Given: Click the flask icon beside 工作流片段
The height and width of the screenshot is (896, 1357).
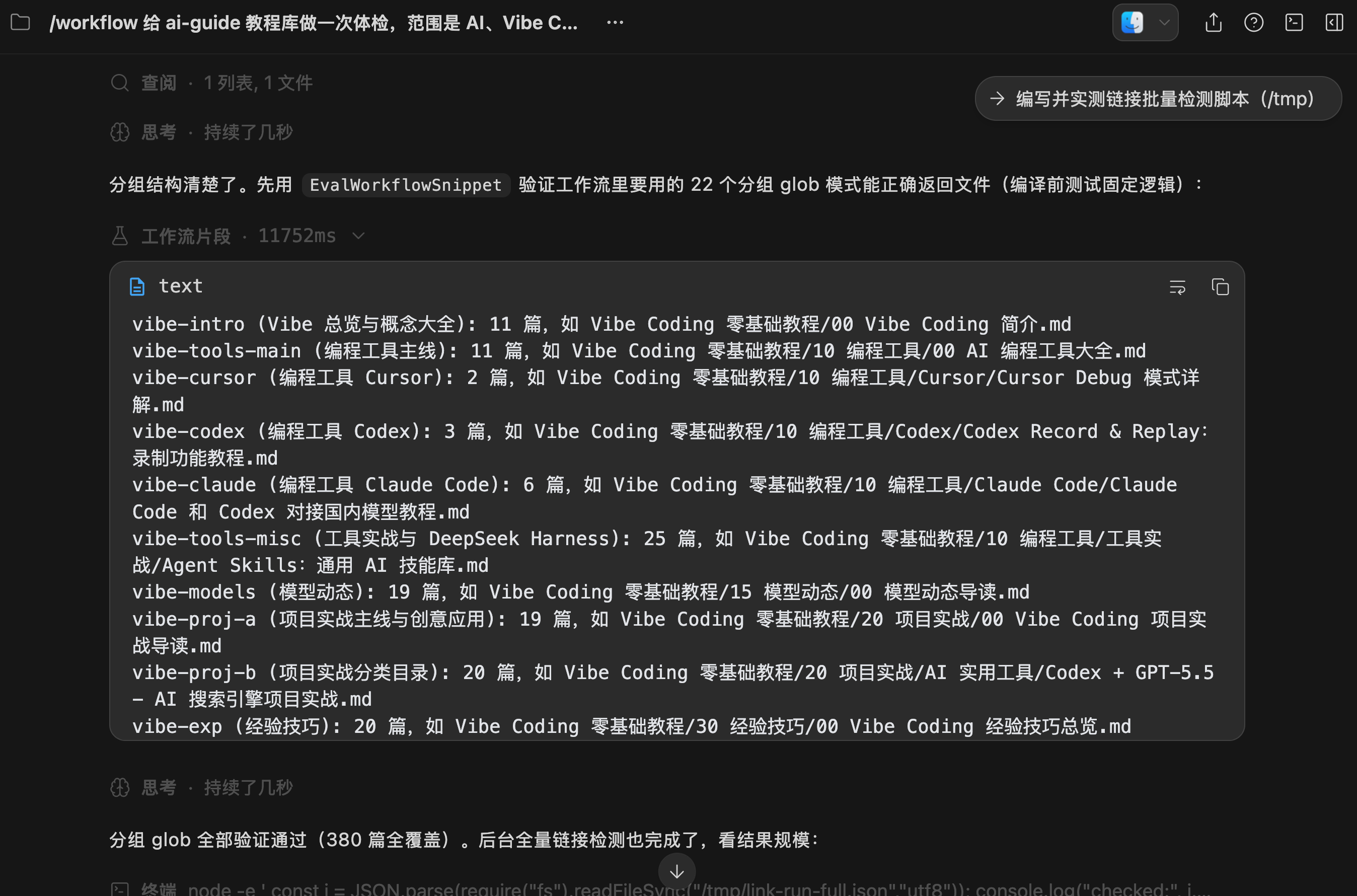Looking at the screenshot, I should [x=119, y=236].
